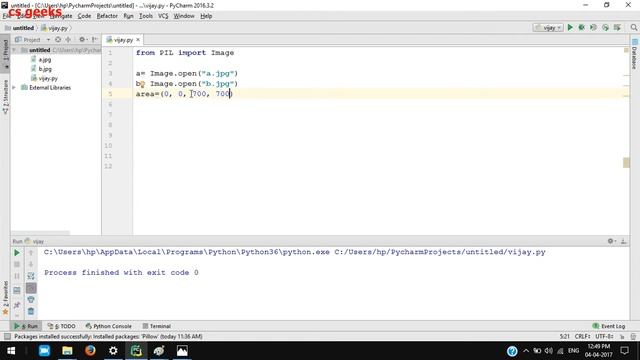Toggle scroll-to-end in Run console
The image size is (640, 360).
31,288
